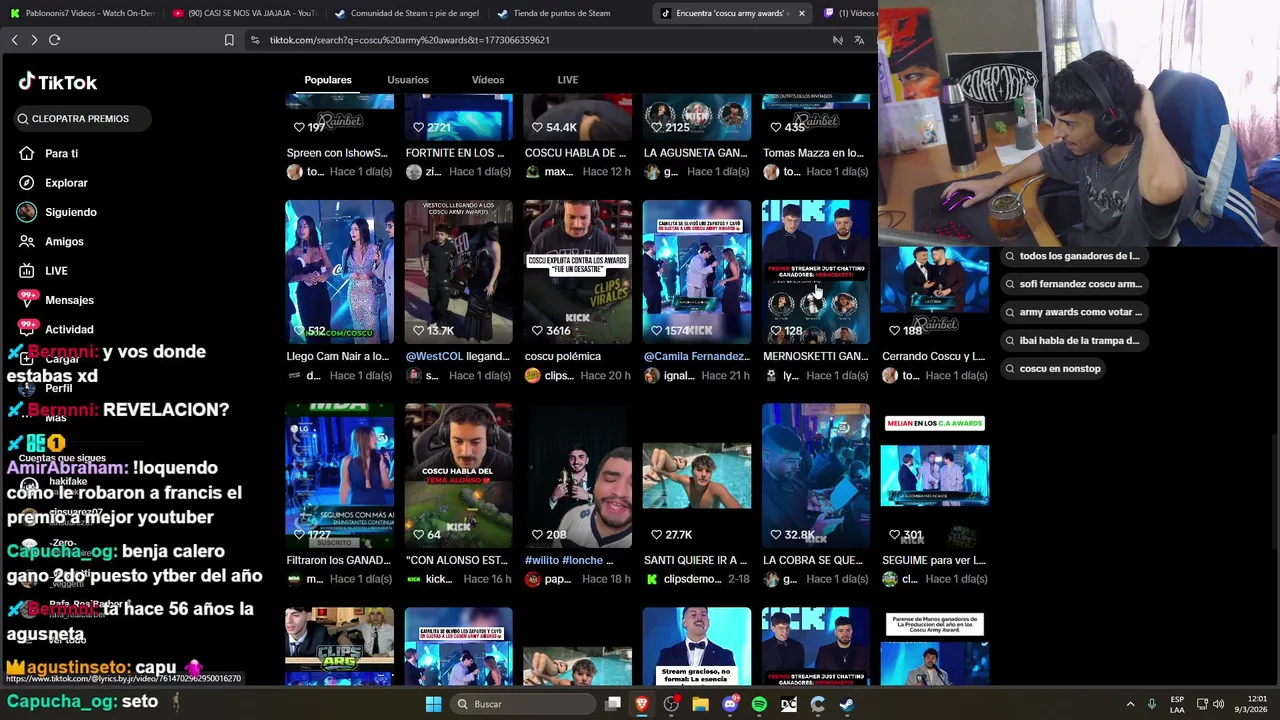Open LIVE in the left sidebar

tap(55, 271)
